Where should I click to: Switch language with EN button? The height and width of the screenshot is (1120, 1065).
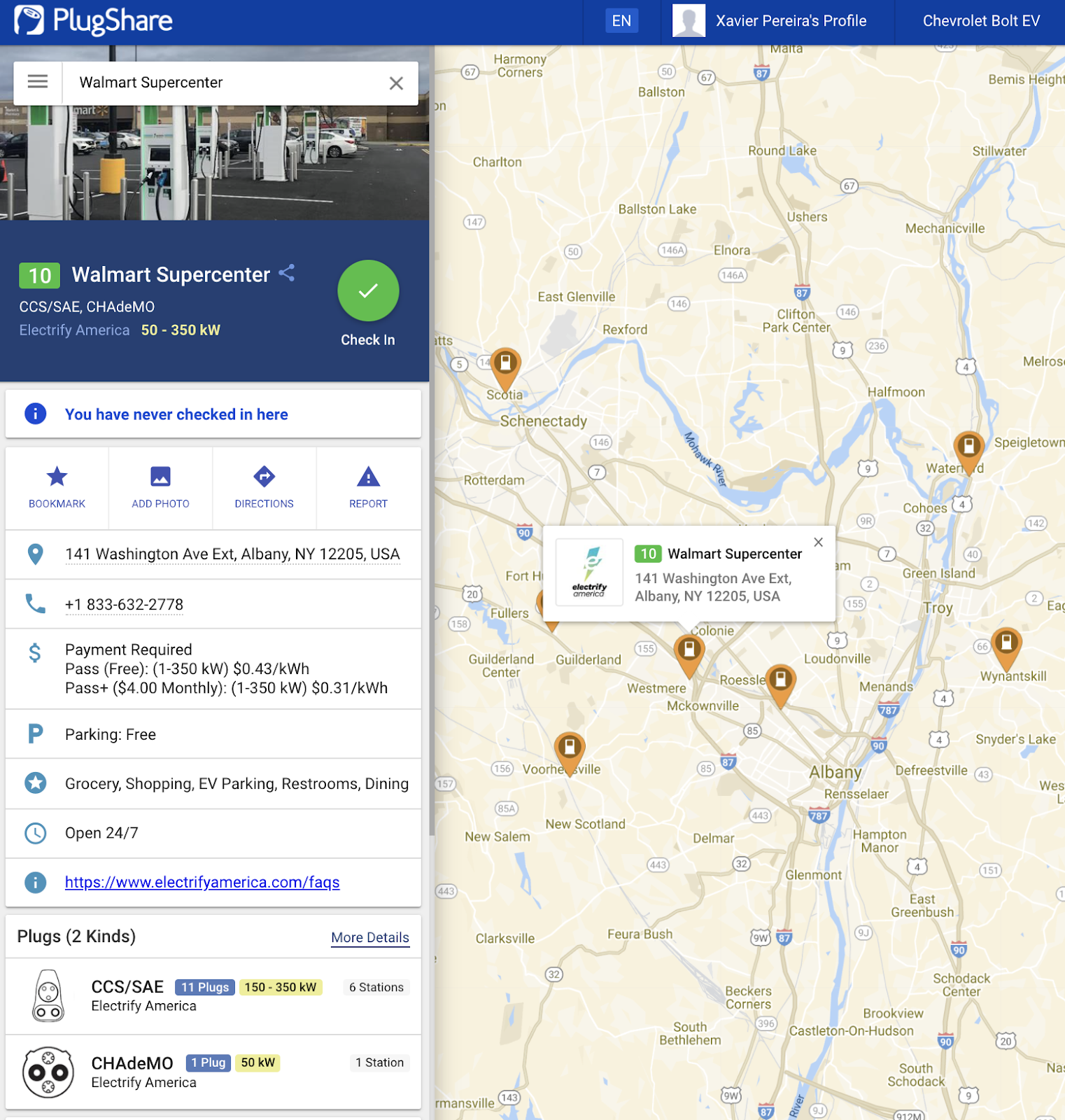point(621,21)
